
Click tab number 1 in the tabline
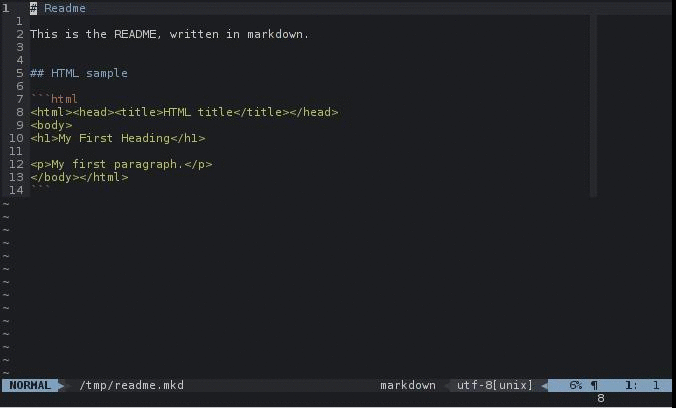coord(6,8)
